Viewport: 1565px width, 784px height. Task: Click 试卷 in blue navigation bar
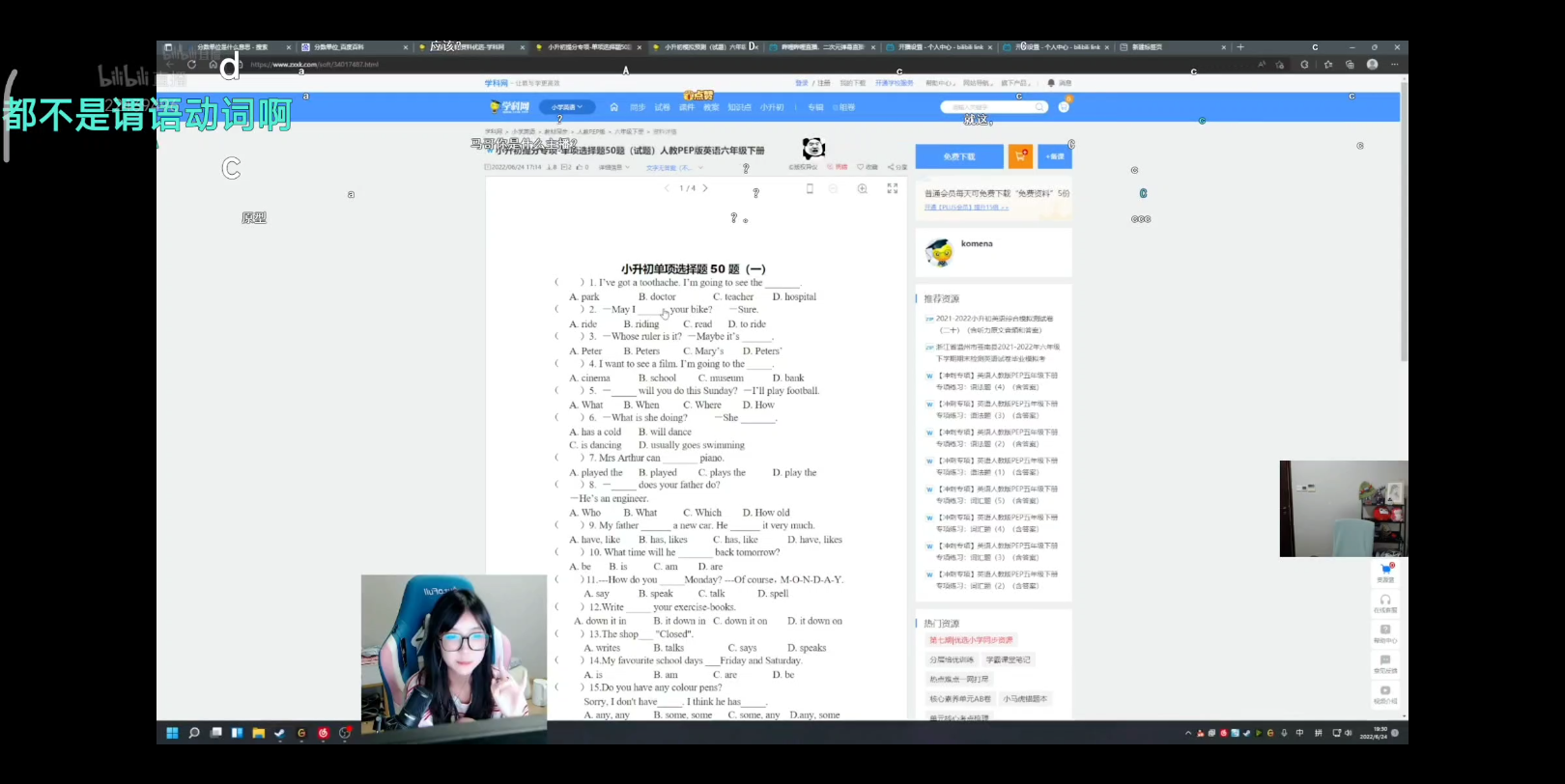click(663, 107)
